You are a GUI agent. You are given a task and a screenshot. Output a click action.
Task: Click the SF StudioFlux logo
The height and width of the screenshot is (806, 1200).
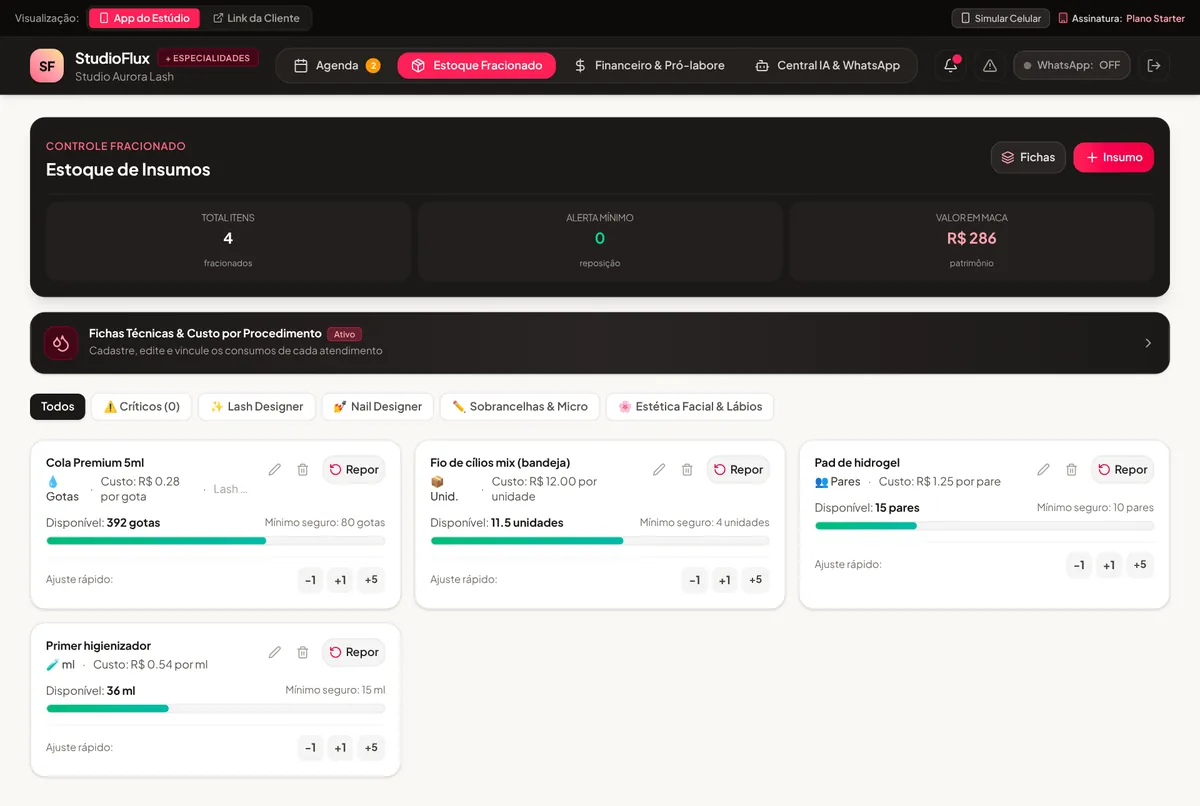(47, 66)
